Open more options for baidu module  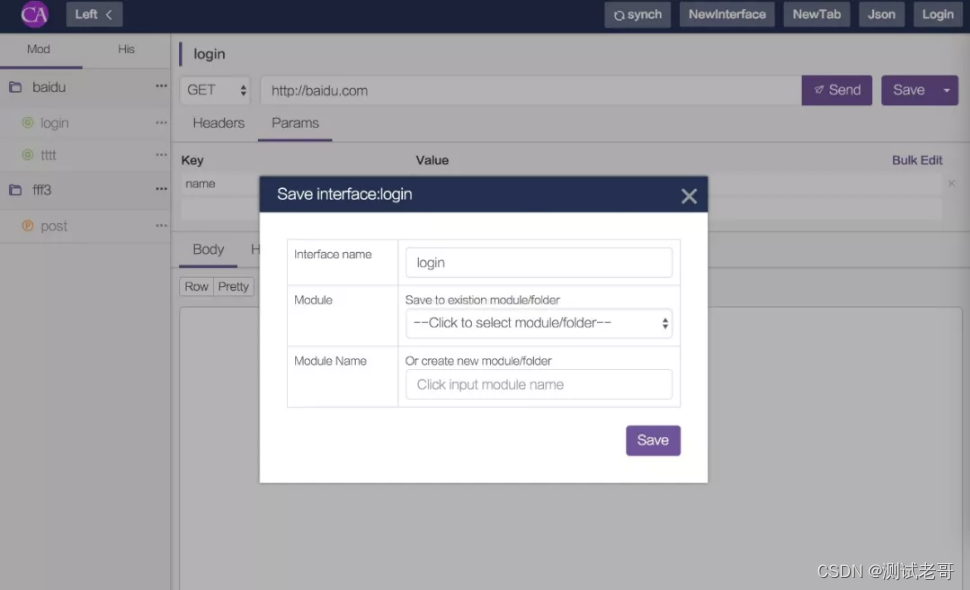(x=161, y=86)
